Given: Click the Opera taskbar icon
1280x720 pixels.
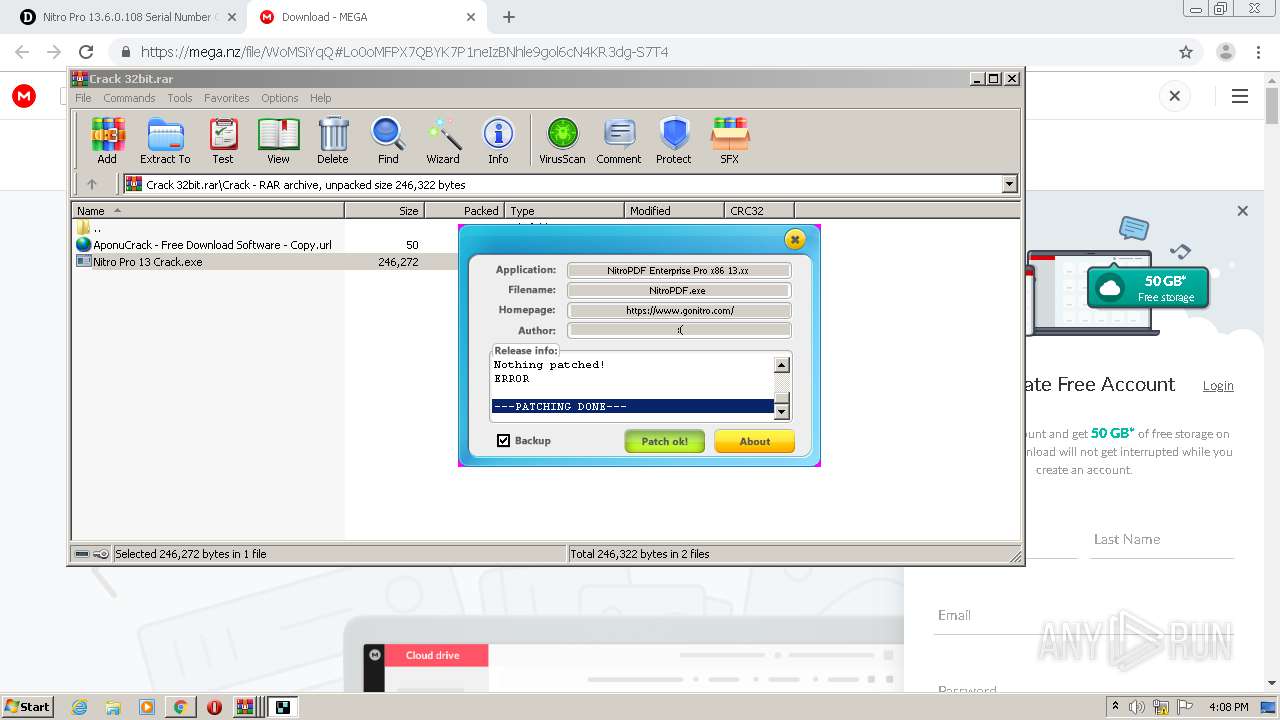Looking at the screenshot, I should (214, 707).
